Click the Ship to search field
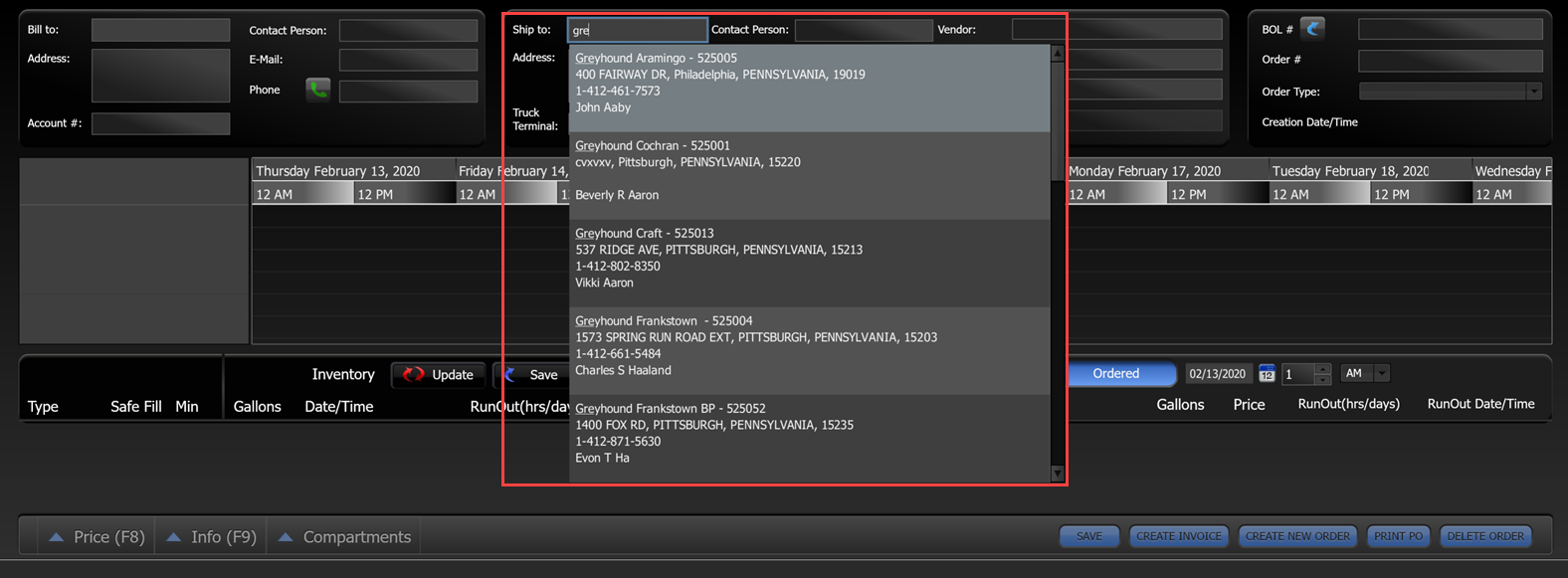Image resolution: width=1568 pixels, height=578 pixels. [x=638, y=30]
